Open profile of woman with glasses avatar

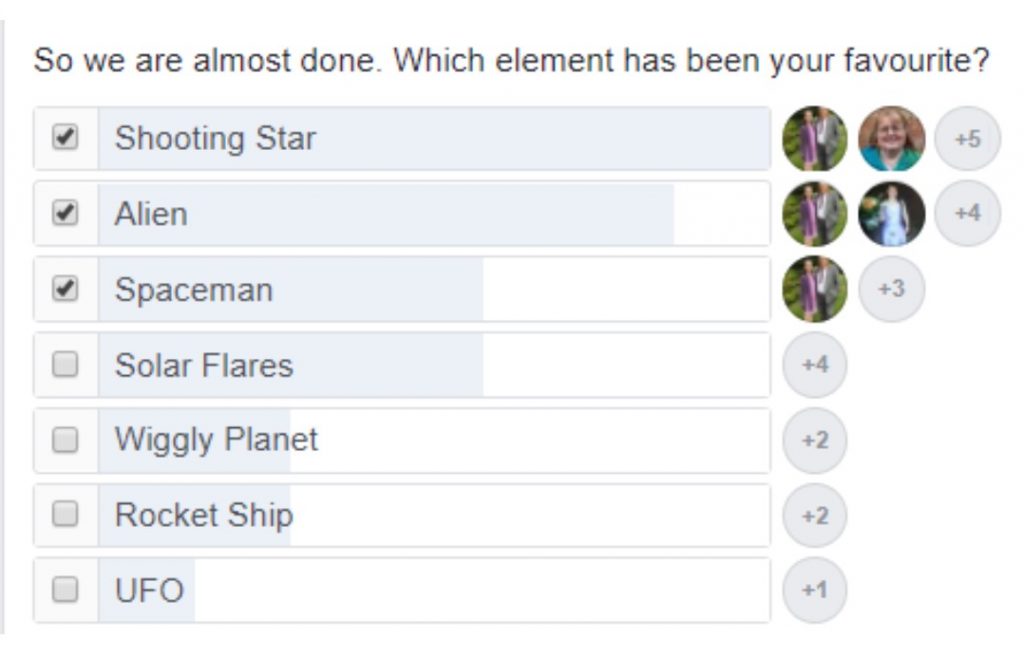click(x=891, y=139)
